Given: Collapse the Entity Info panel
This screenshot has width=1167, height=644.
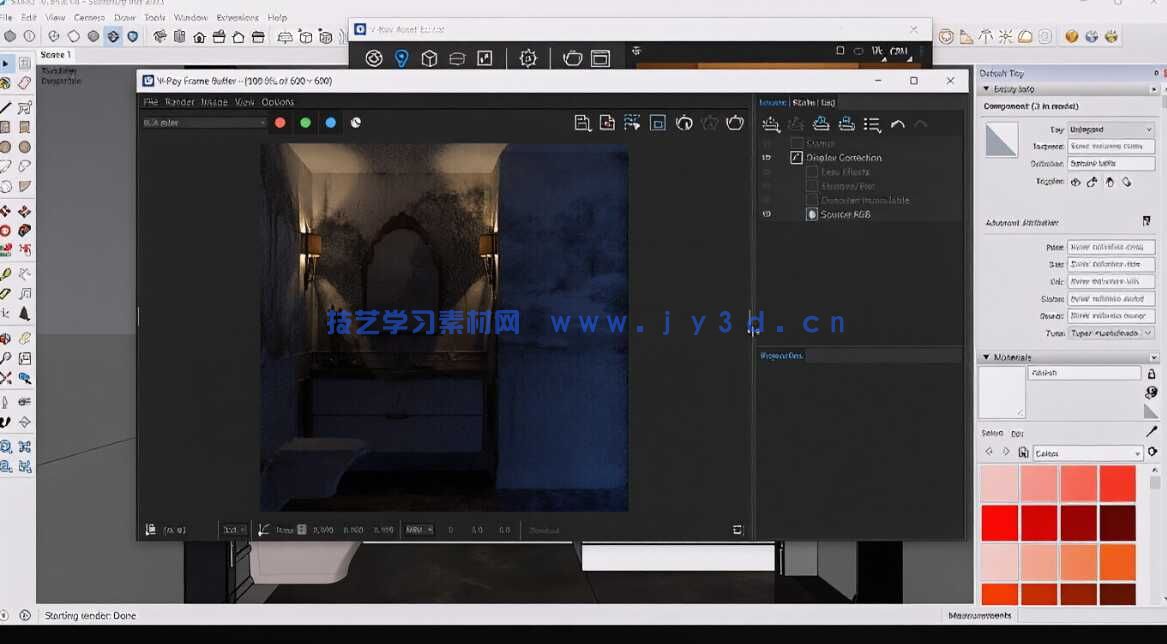Looking at the screenshot, I should (x=987, y=87).
